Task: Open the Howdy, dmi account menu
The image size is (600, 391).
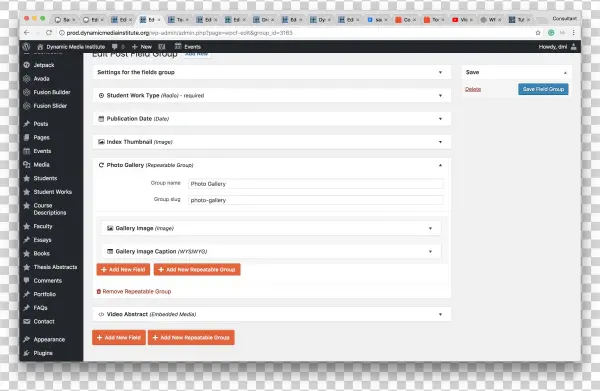Action: coord(558,47)
